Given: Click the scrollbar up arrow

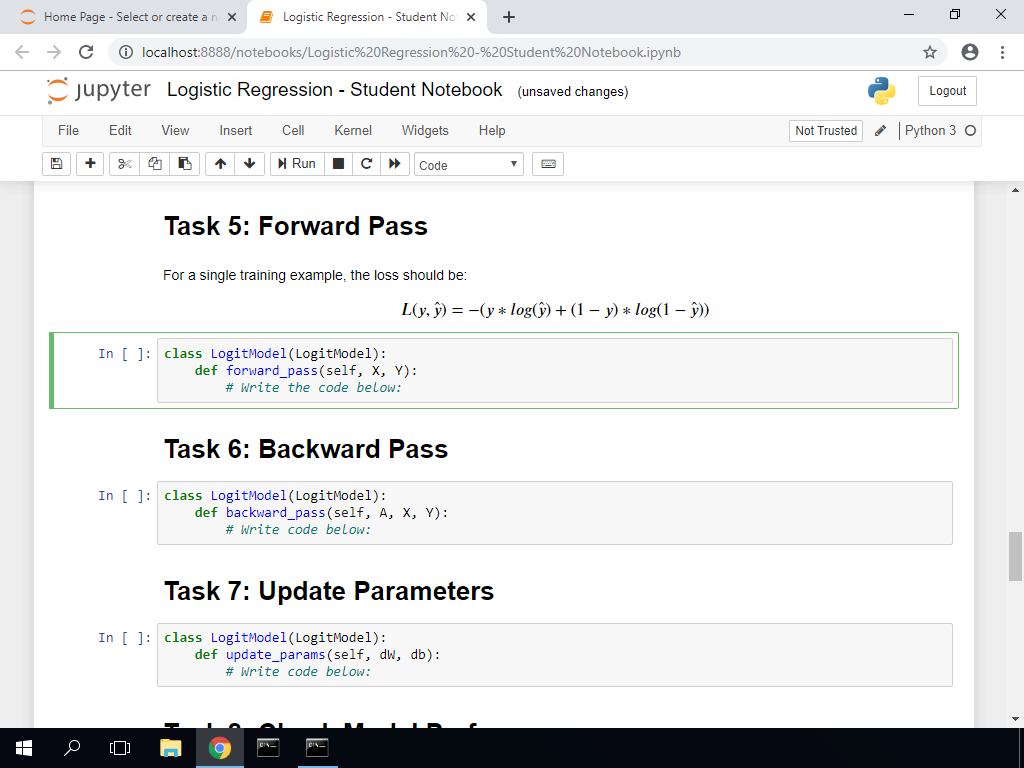Looking at the screenshot, I should pyautogui.click(x=1015, y=190).
